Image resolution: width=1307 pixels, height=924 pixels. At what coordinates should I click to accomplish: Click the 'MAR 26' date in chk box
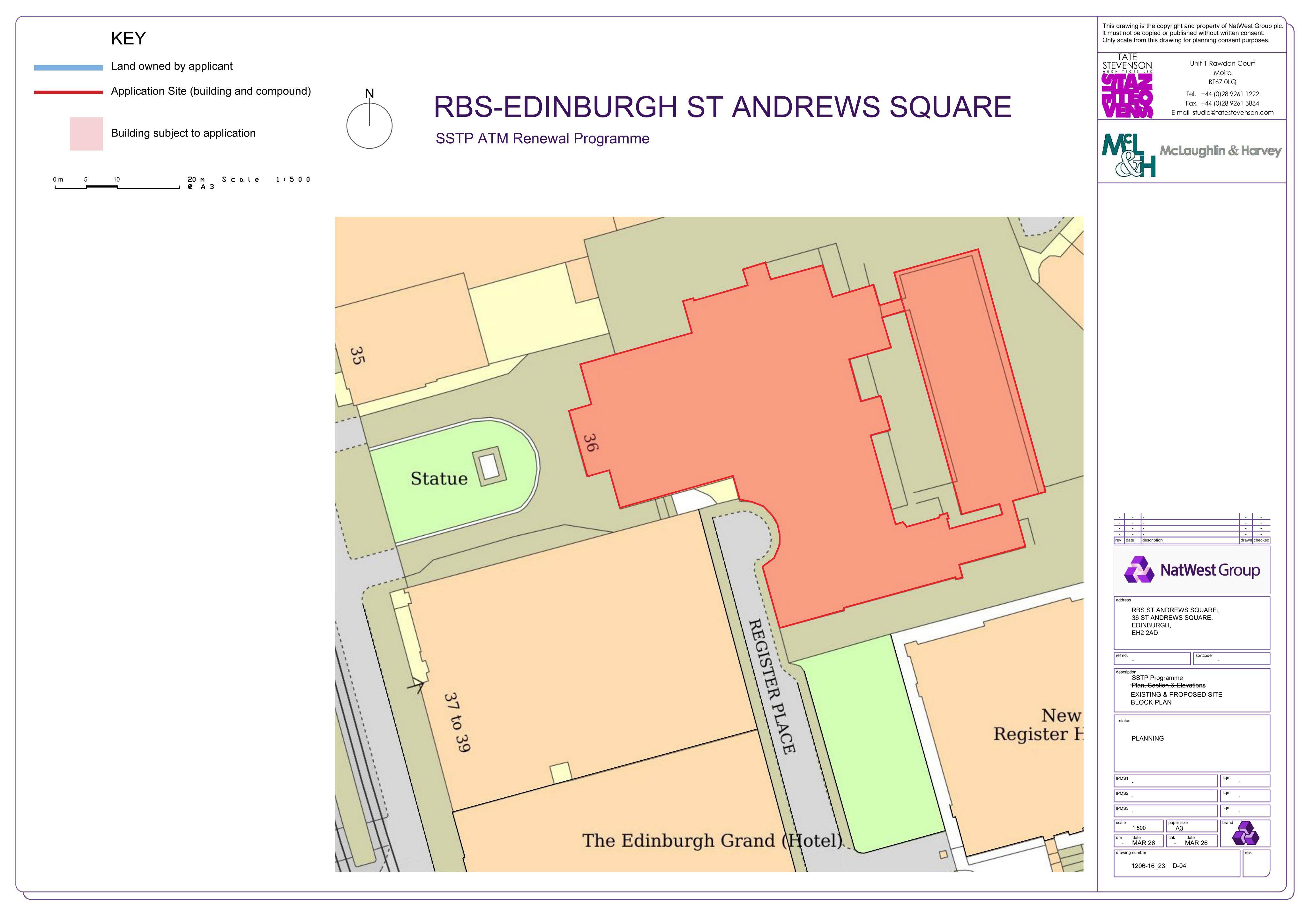tap(1196, 843)
